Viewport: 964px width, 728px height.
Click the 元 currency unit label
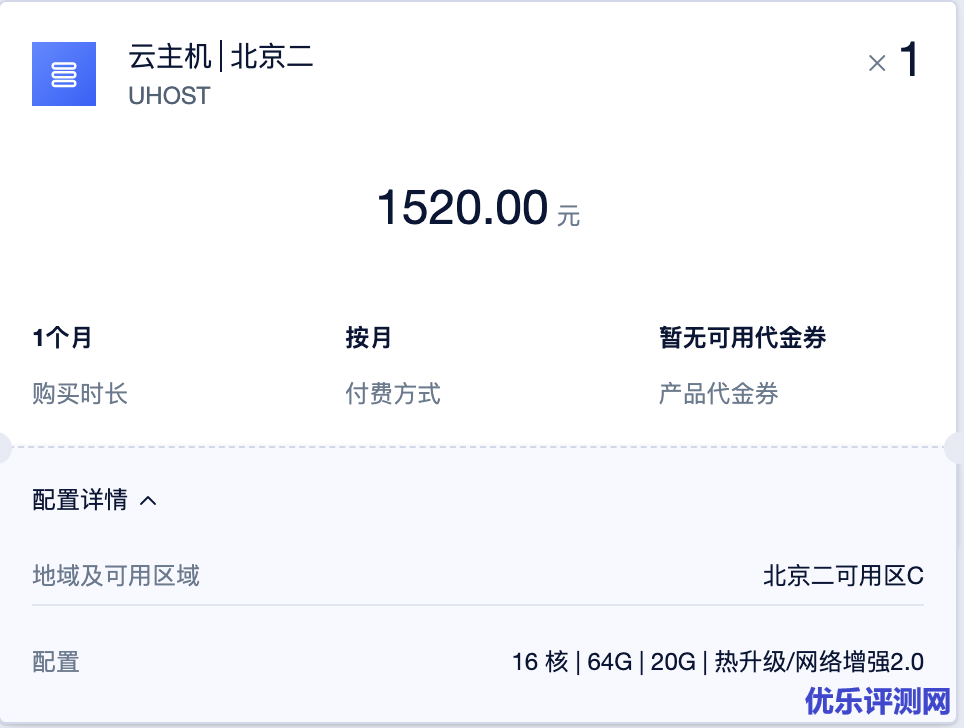click(x=568, y=215)
